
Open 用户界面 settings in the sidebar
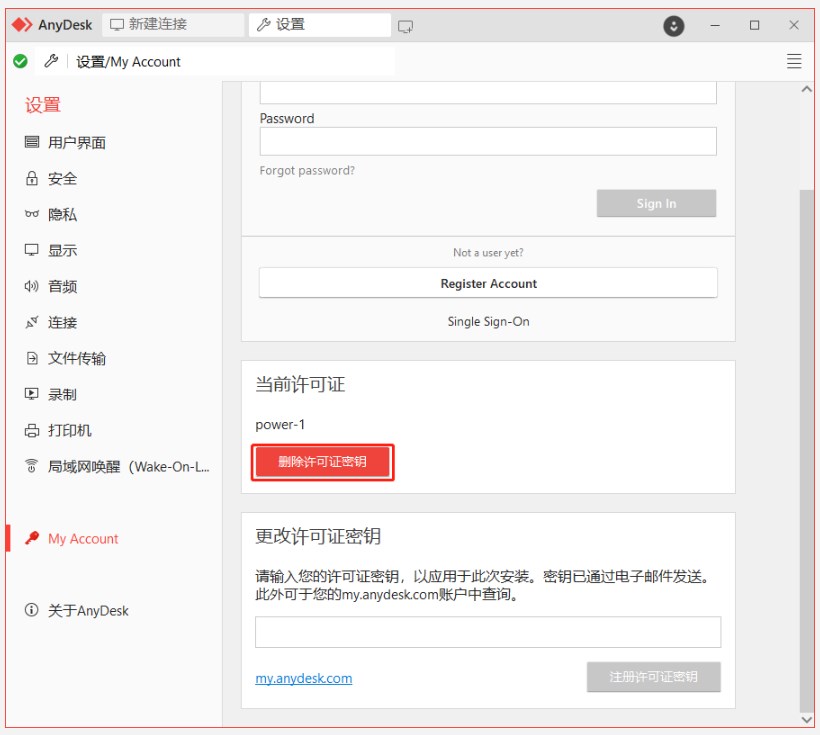pyautogui.click(x=76, y=143)
